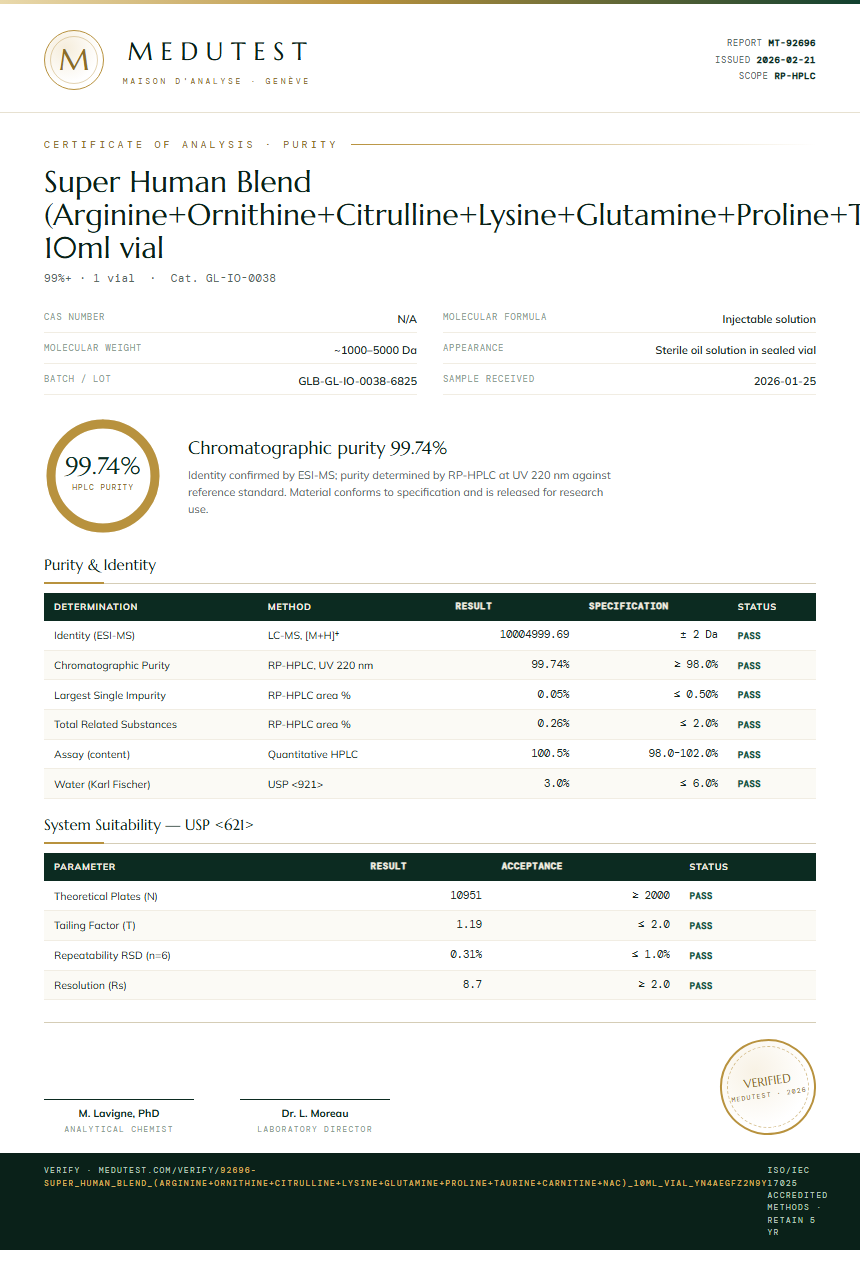Image resolution: width=860 pixels, height=1280 pixels.
Task: Click signature name Dr. L. Moreau
Action: click(315, 1113)
